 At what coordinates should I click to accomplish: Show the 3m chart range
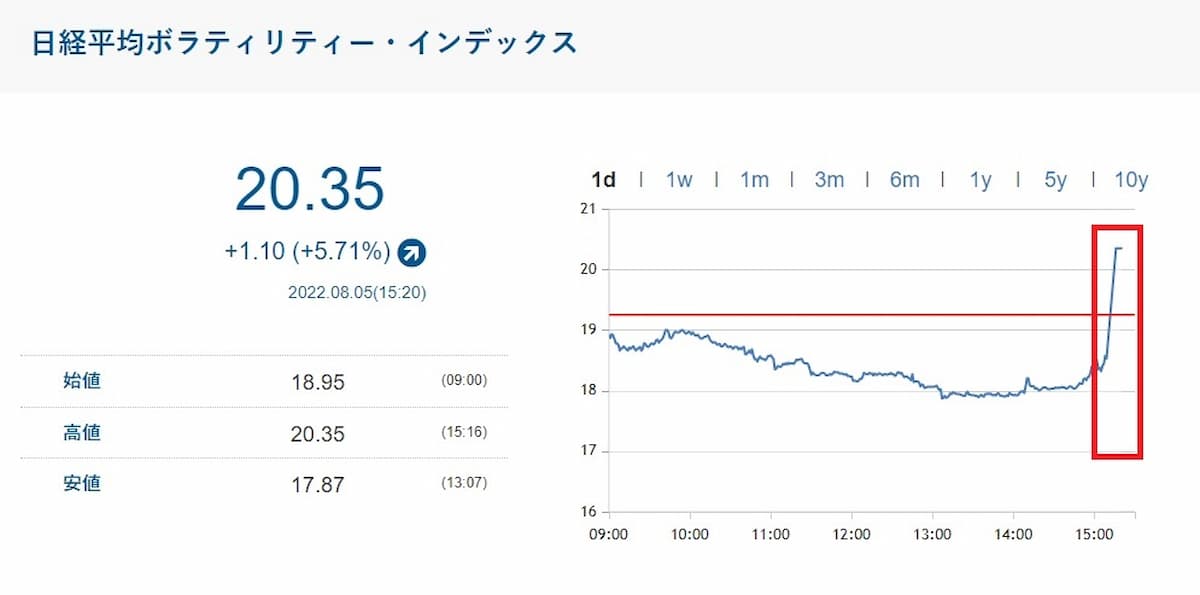click(x=829, y=180)
